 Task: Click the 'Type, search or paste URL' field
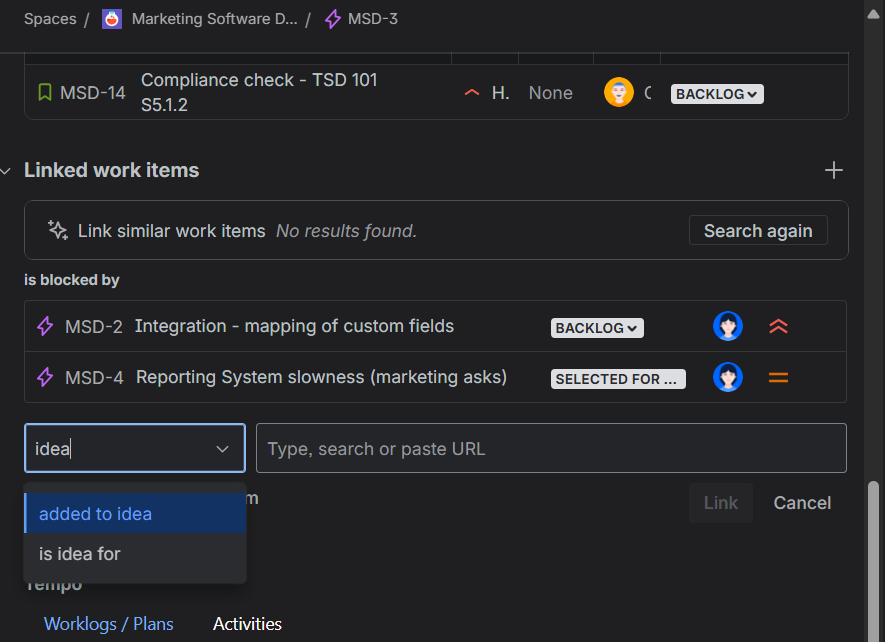(x=551, y=448)
